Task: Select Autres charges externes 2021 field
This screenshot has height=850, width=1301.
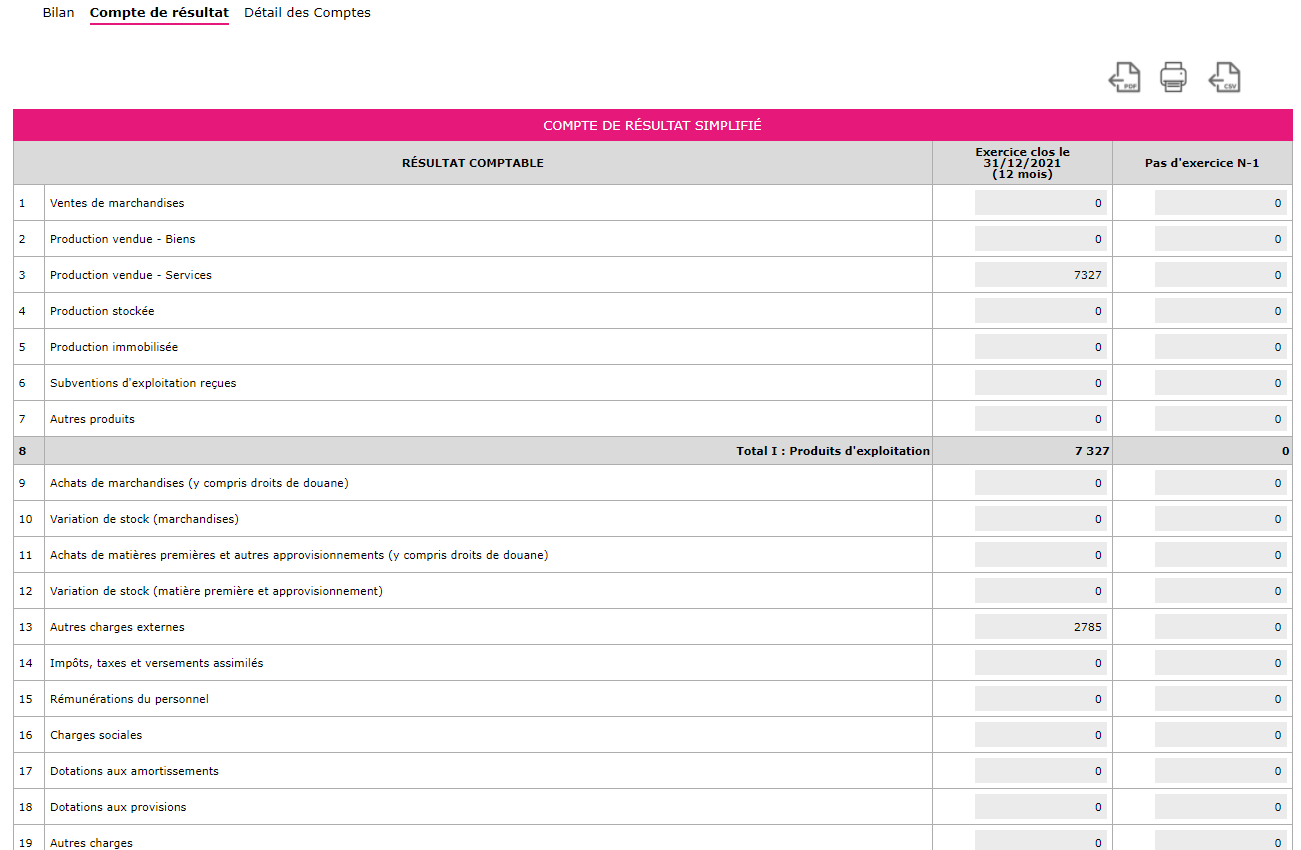Action: click(x=1040, y=627)
